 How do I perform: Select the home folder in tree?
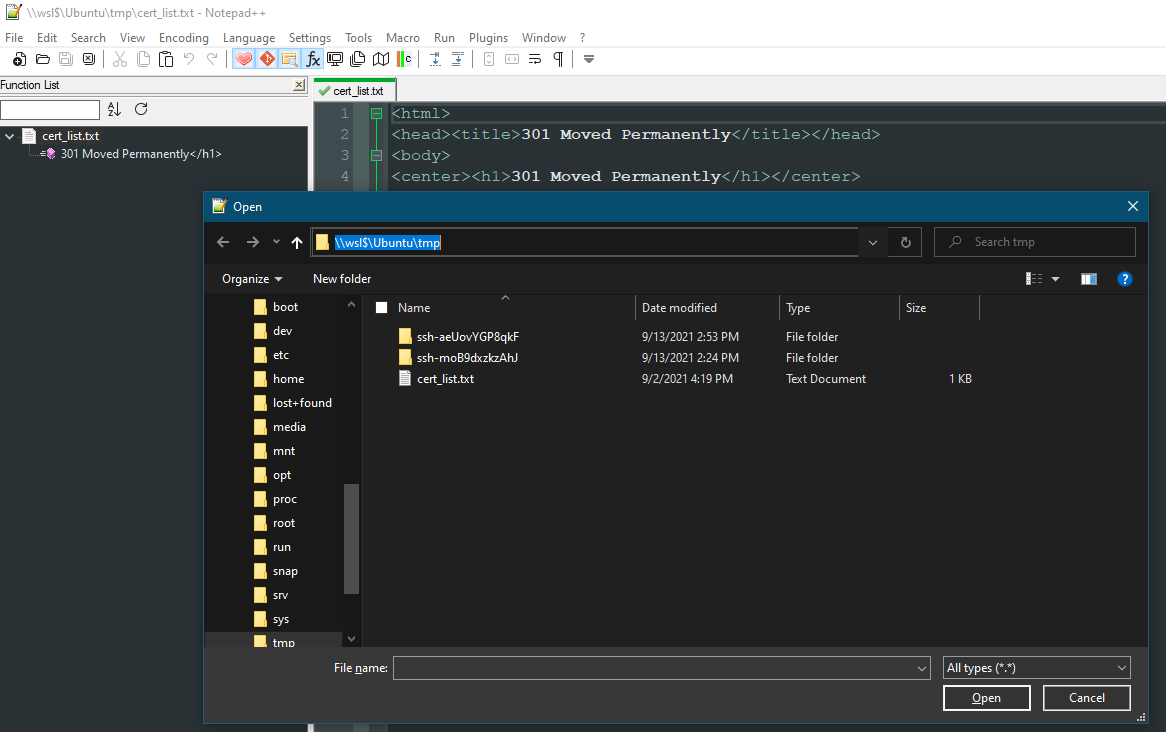tap(288, 379)
